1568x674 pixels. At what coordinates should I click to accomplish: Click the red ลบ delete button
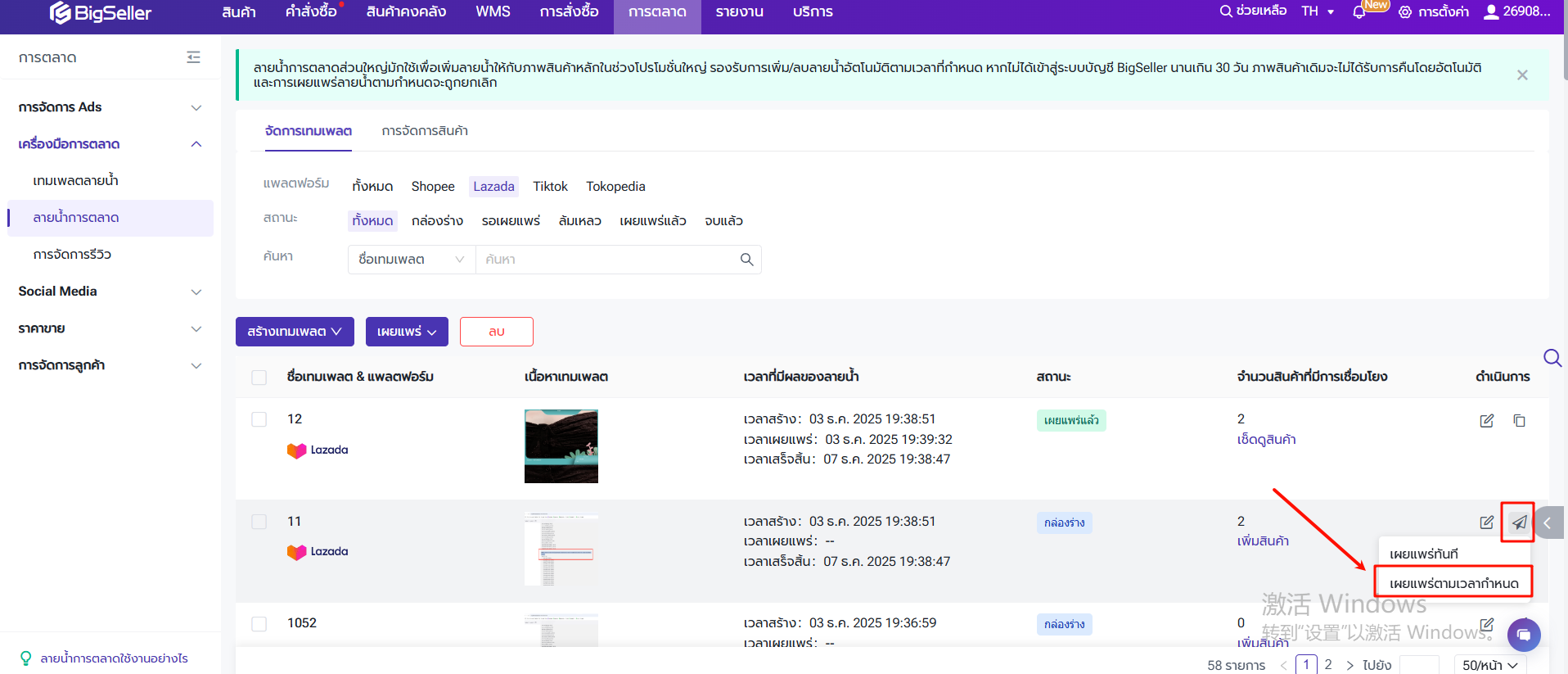(496, 332)
